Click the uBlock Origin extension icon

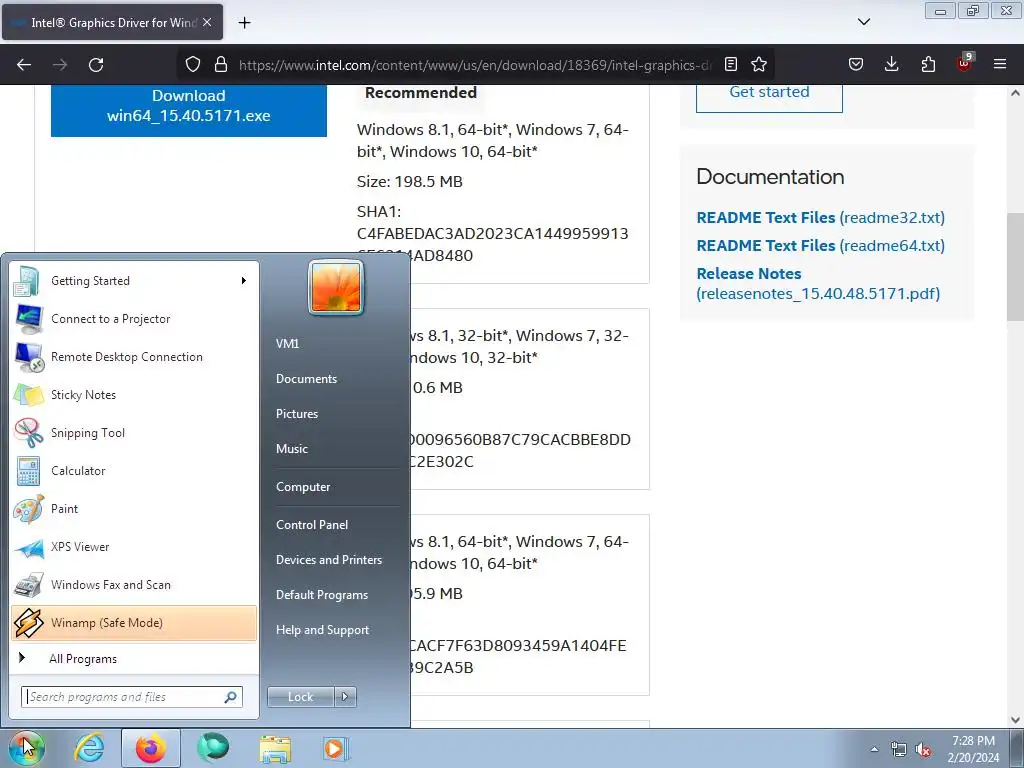tap(965, 63)
